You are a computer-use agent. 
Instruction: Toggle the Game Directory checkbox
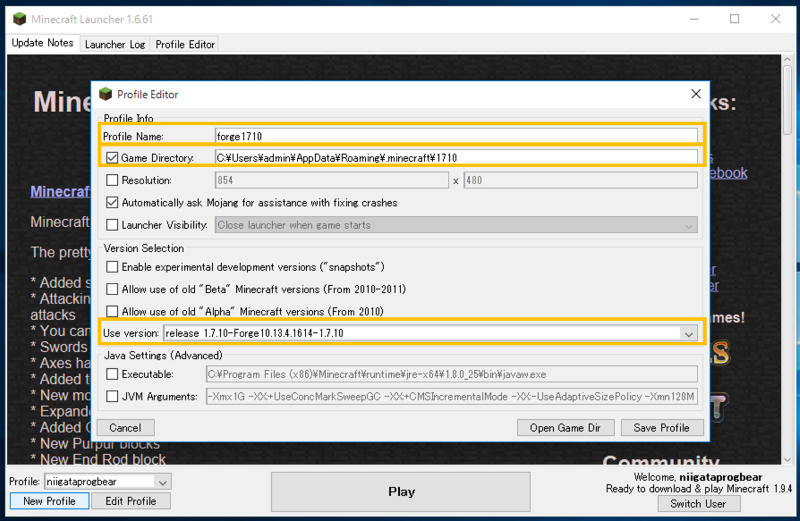(112, 158)
